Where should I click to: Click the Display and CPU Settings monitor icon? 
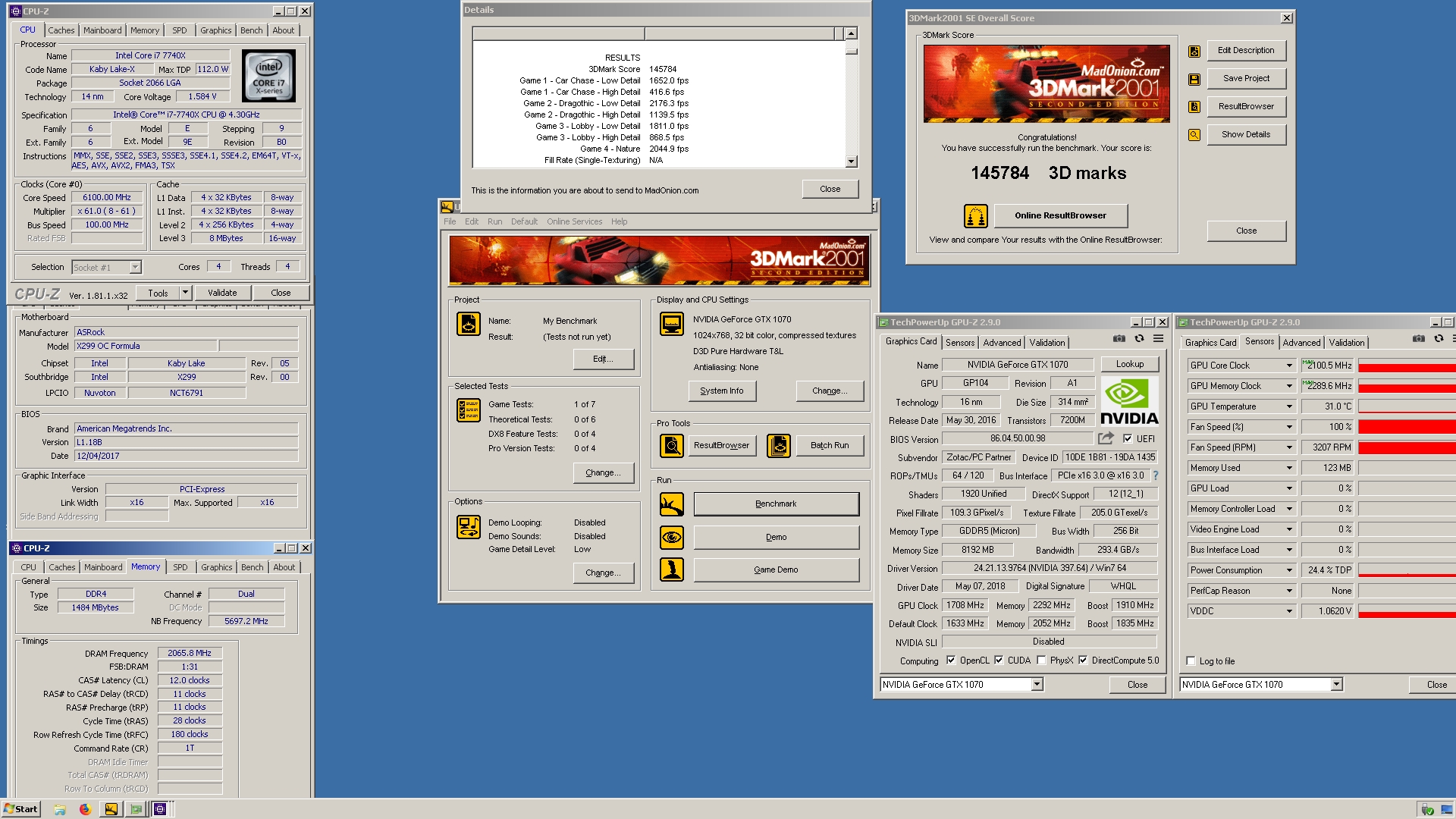click(672, 324)
